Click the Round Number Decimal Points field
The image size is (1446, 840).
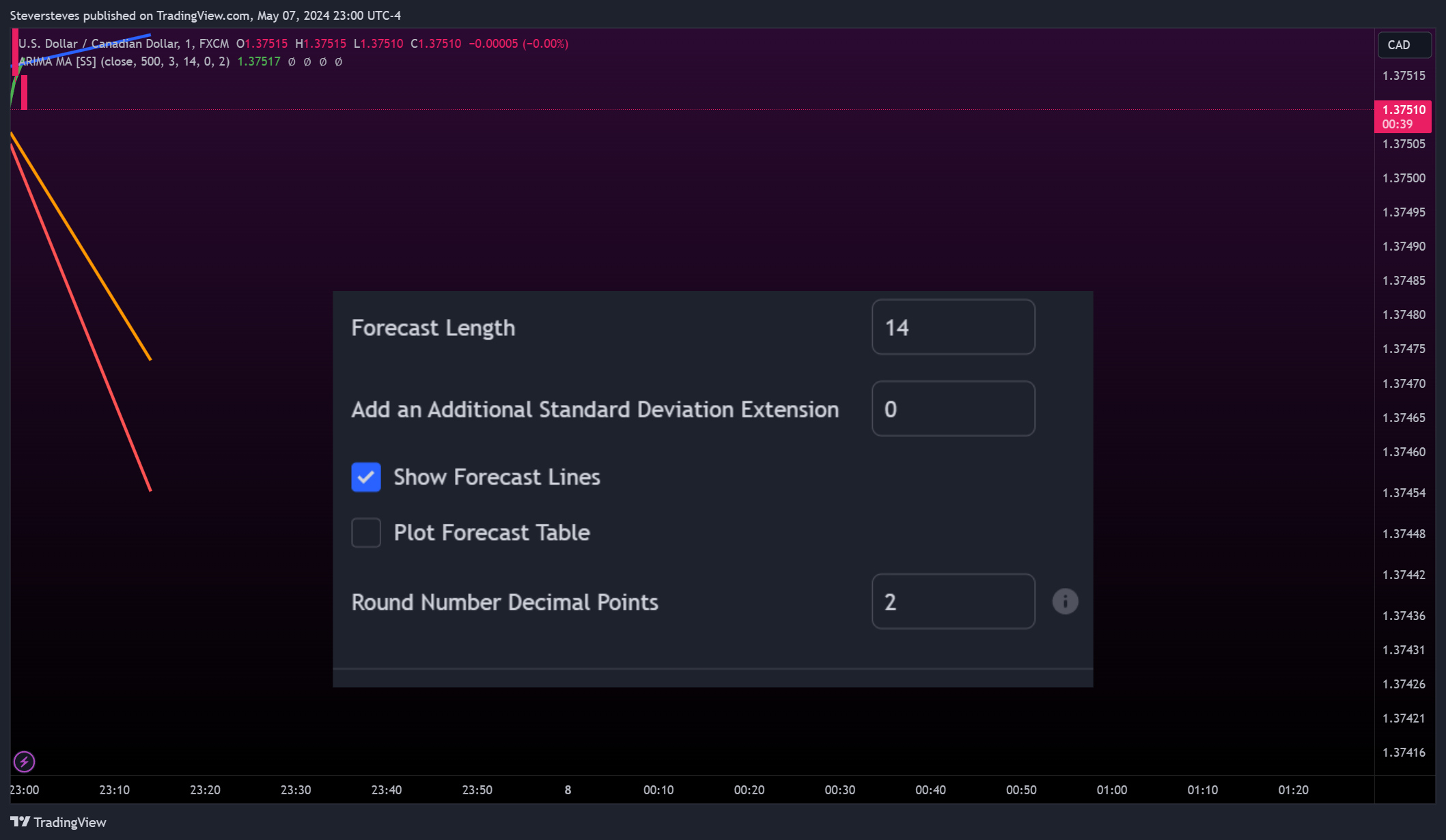(953, 602)
